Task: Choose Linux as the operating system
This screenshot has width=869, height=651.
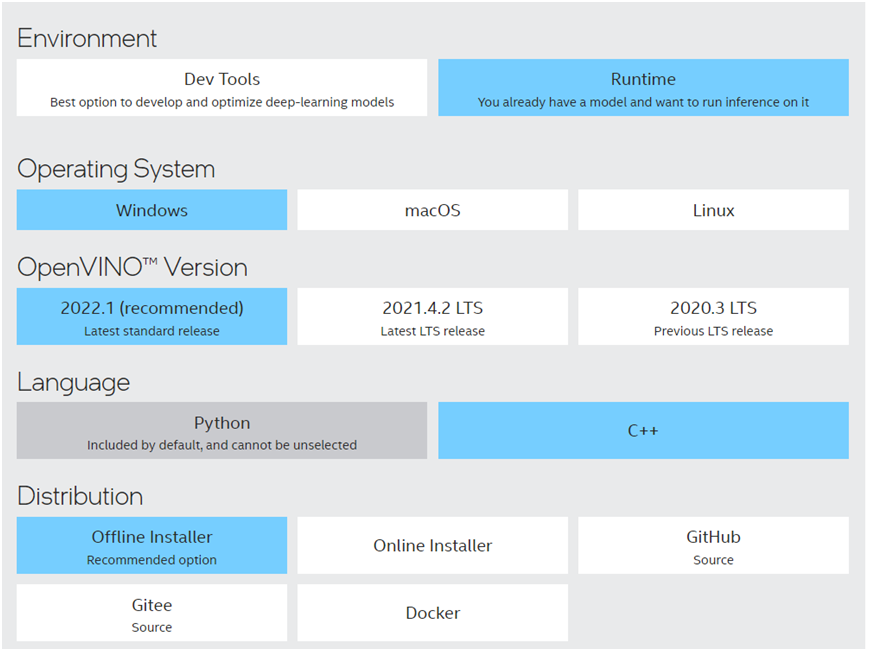Action: coord(712,210)
